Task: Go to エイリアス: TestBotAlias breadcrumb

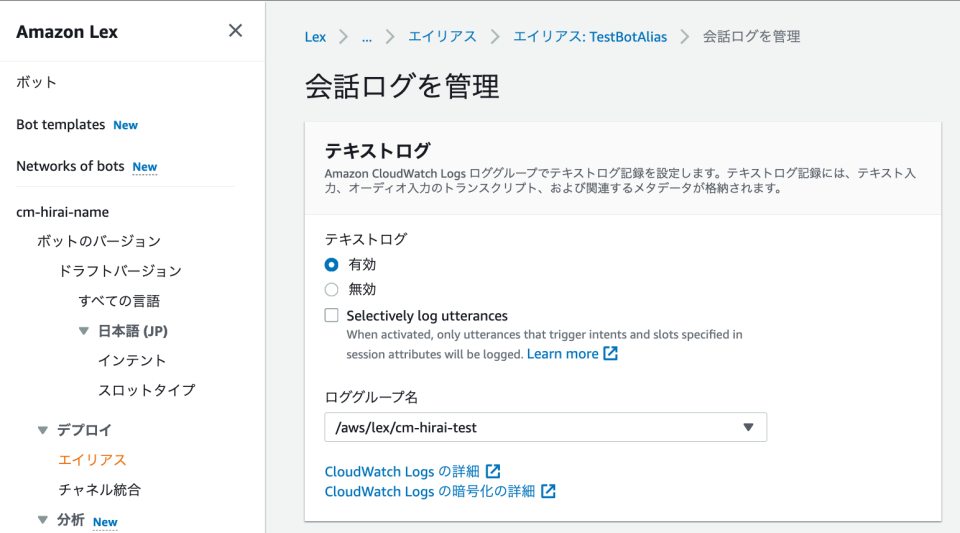Action: coord(590,37)
